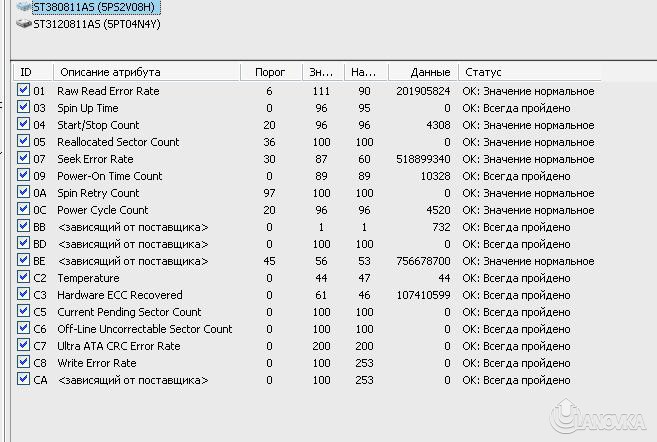The height and width of the screenshot is (442, 657).
Task: Click threshold value 45 in row BE
Action: (269, 261)
